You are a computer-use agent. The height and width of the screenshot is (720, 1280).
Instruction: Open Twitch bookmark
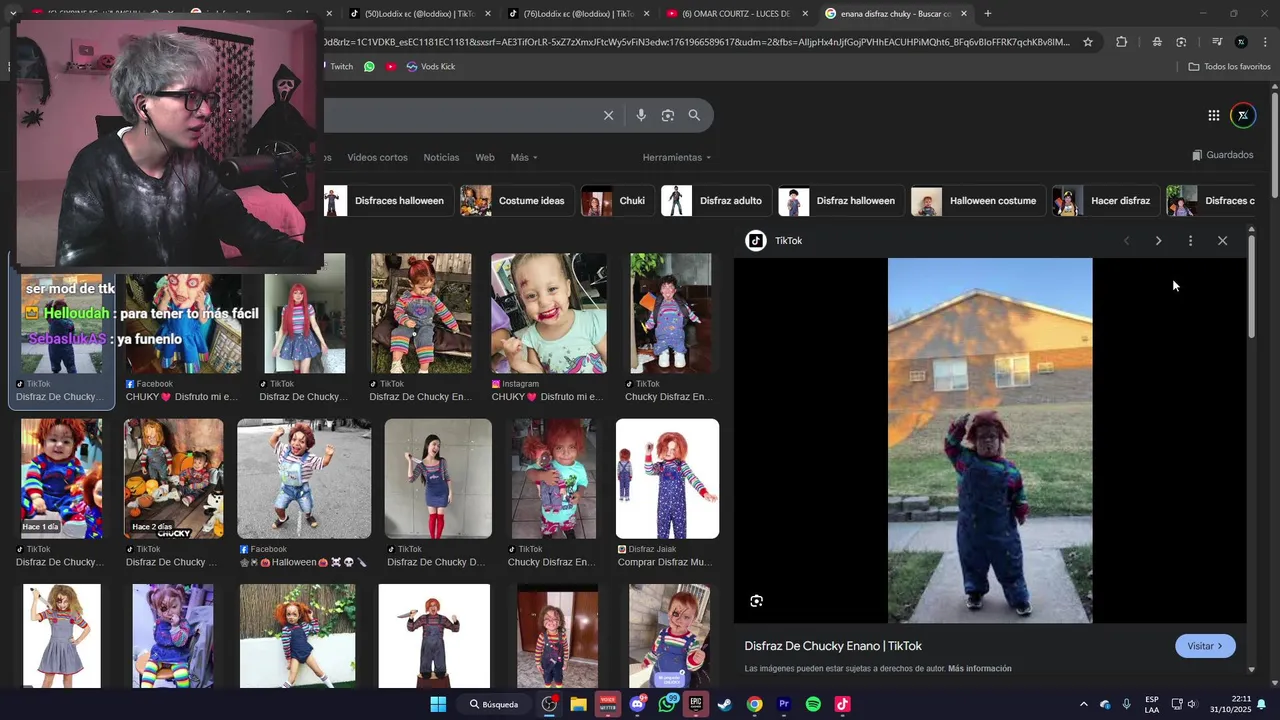click(340, 66)
